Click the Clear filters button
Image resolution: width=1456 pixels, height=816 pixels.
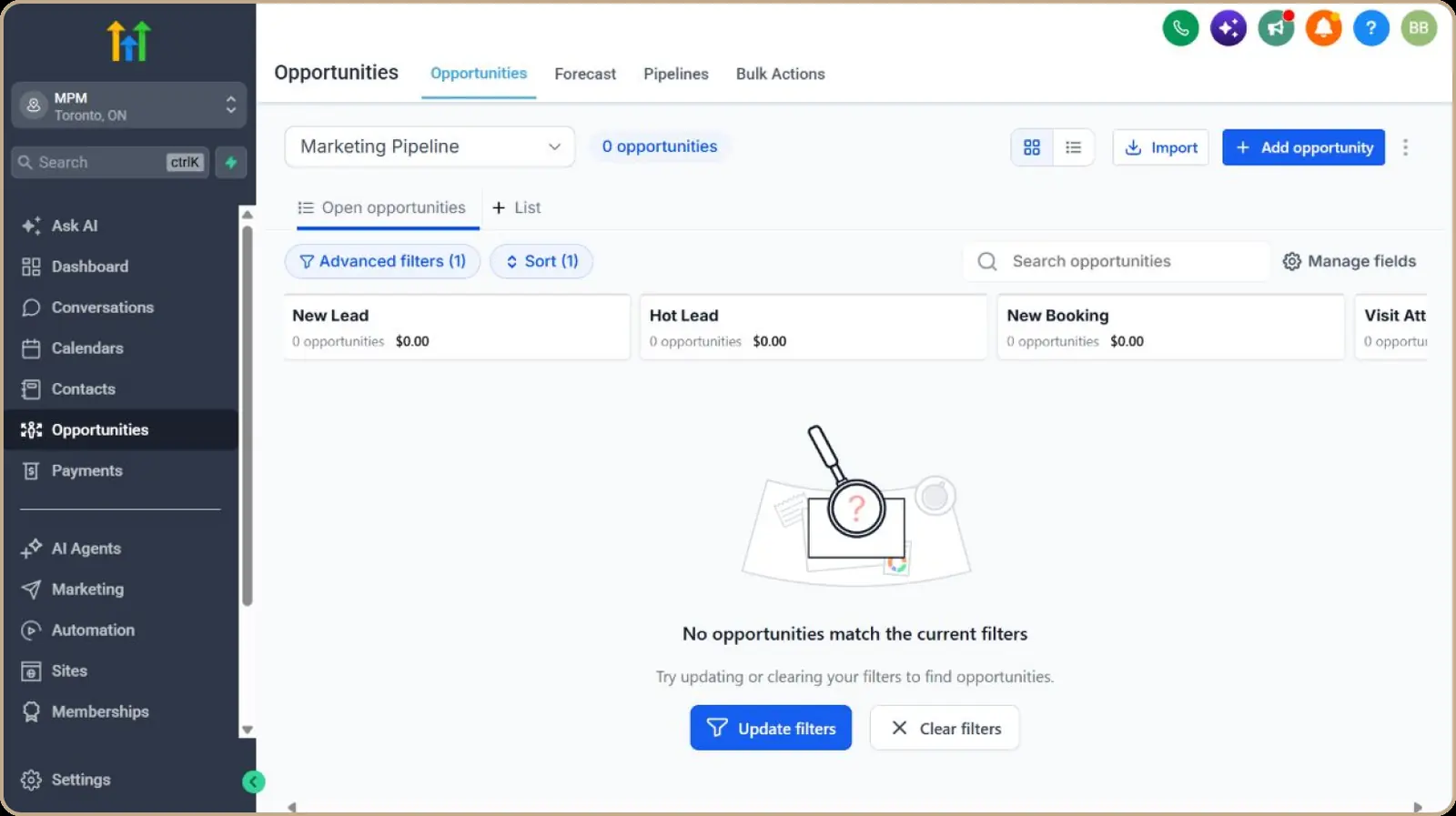[945, 728]
